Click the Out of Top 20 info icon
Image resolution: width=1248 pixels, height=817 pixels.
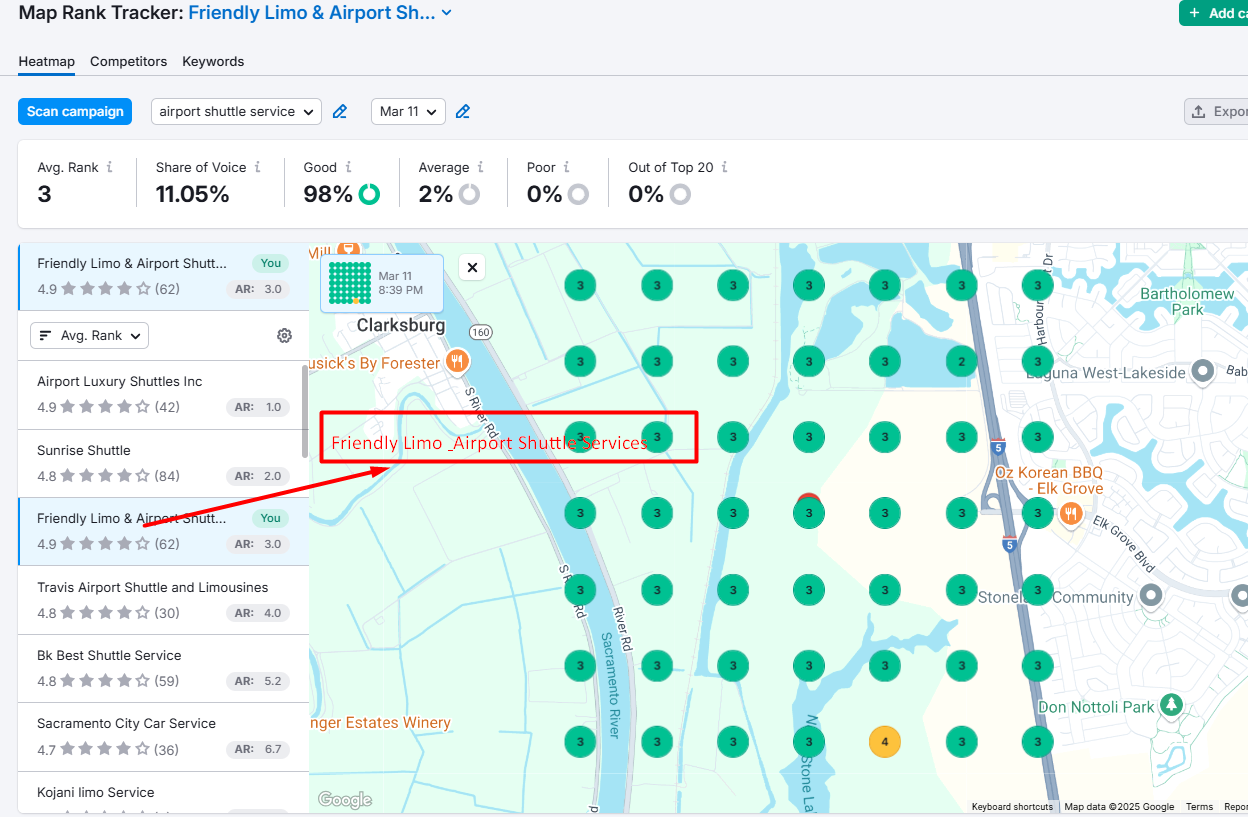point(724,167)
